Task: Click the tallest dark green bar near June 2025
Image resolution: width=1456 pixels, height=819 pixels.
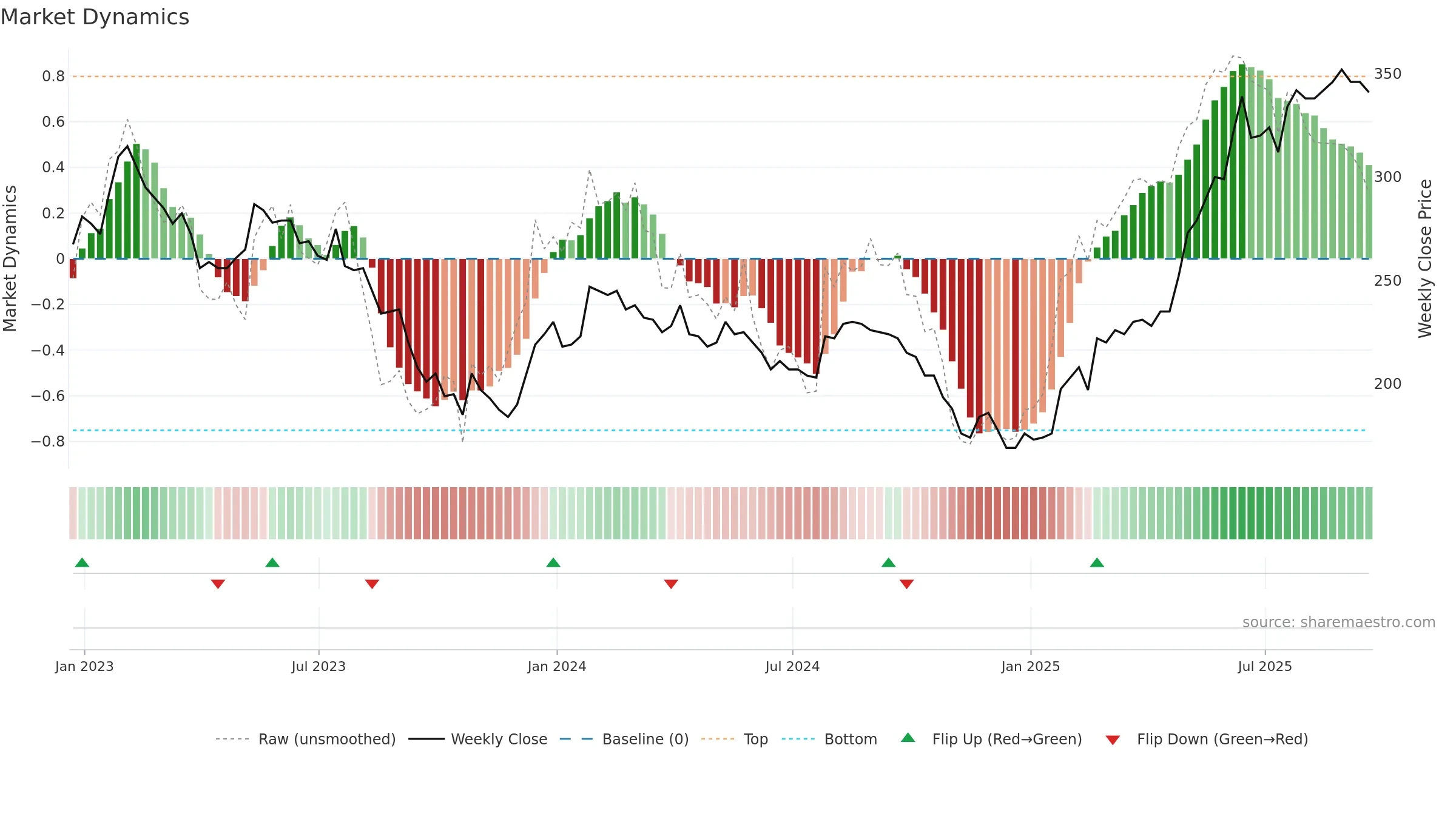Action: [x=1242, y=161]
